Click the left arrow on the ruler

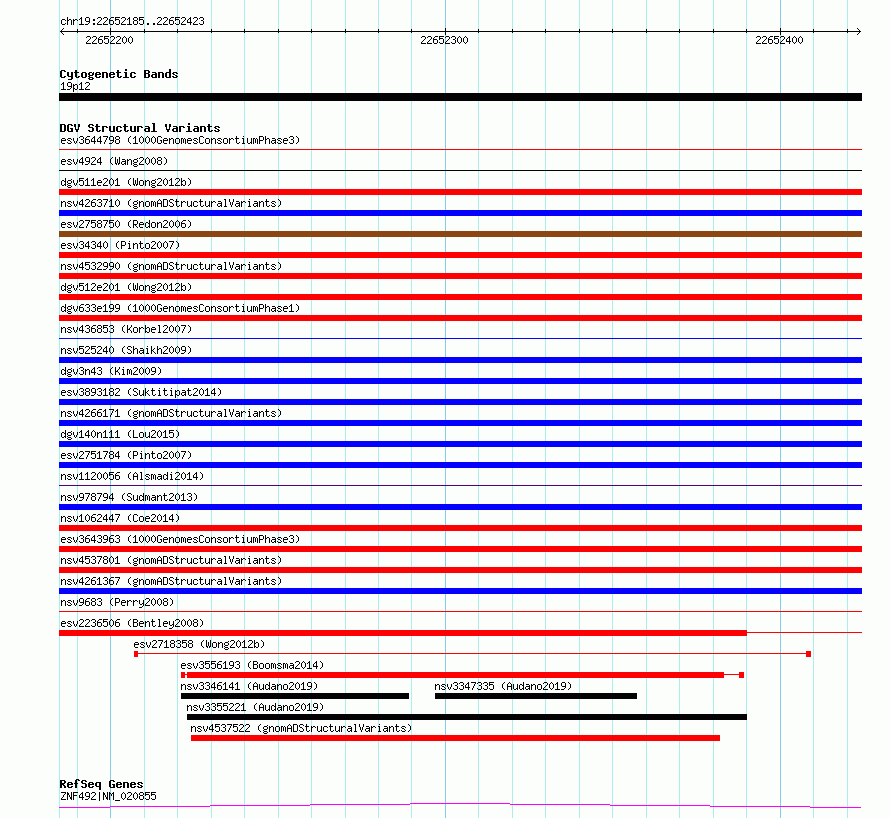62,32
